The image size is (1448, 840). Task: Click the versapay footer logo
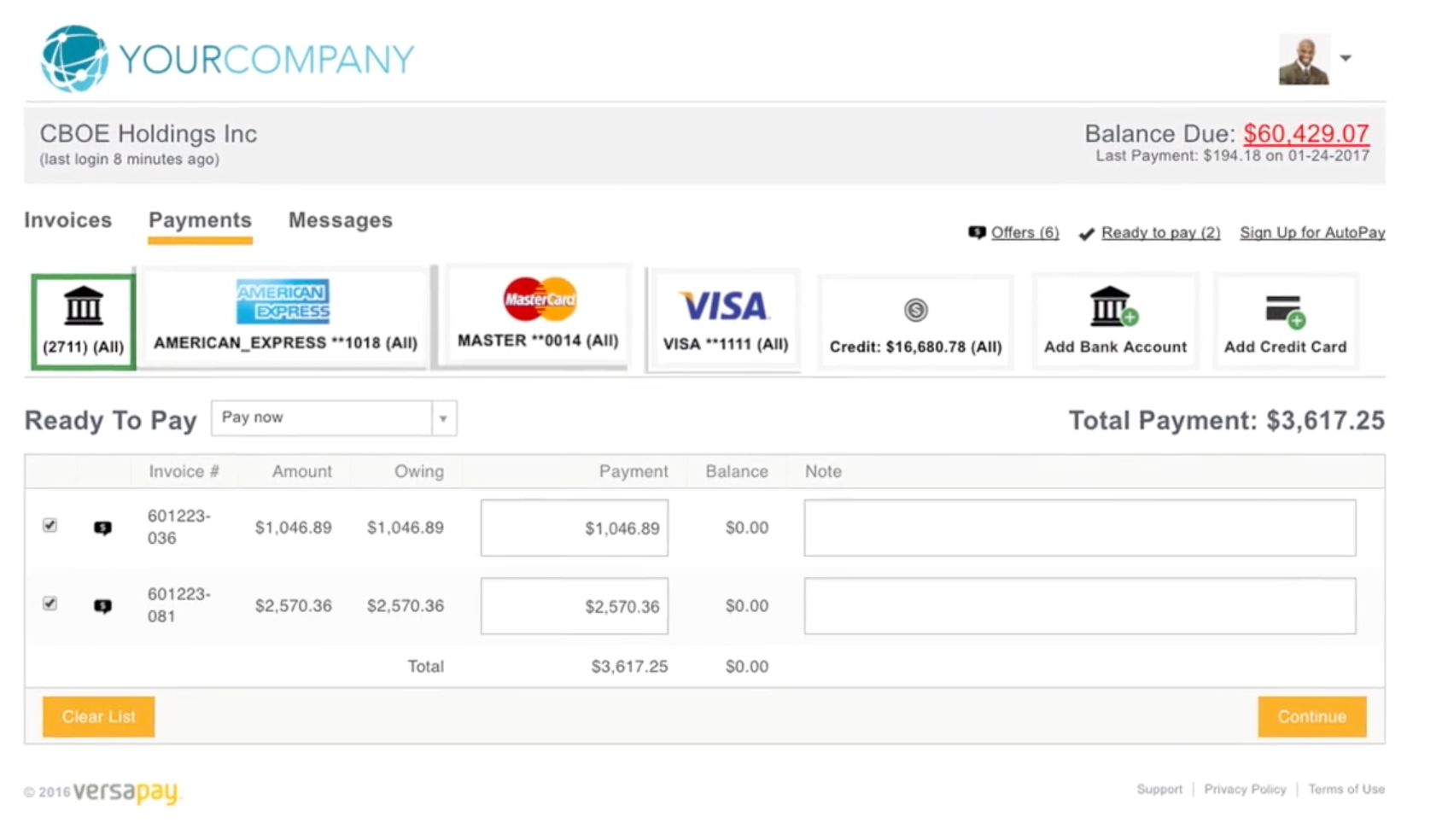[126, 792]
